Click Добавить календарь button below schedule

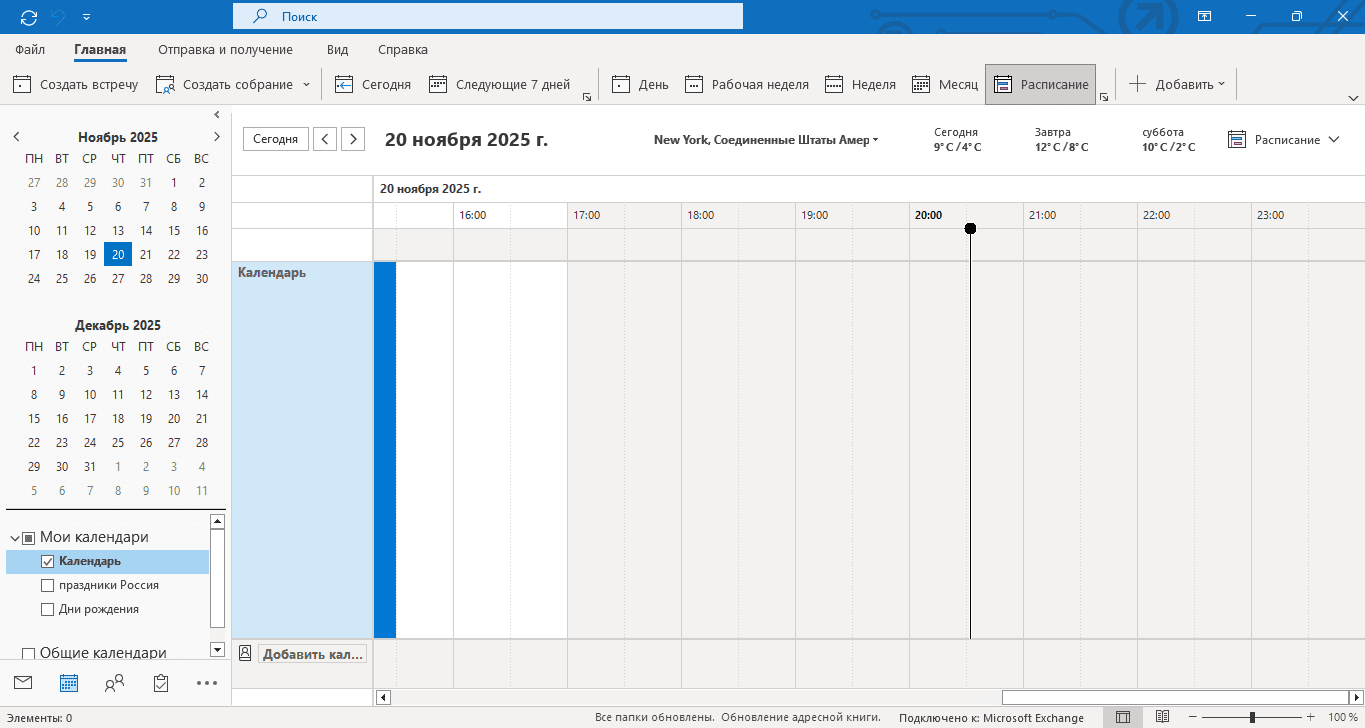312,654
